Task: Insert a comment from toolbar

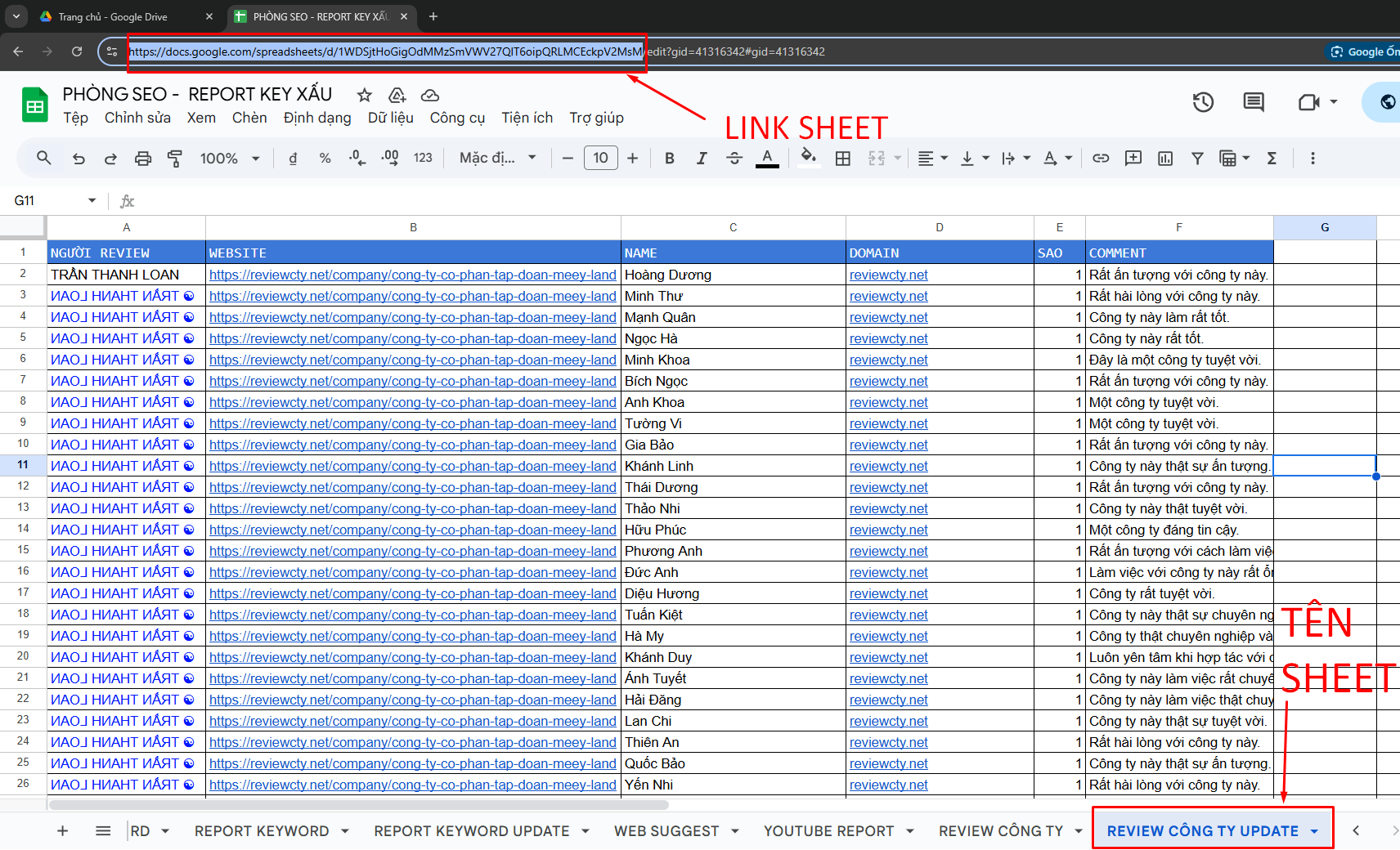Action: coord(1133,158)
